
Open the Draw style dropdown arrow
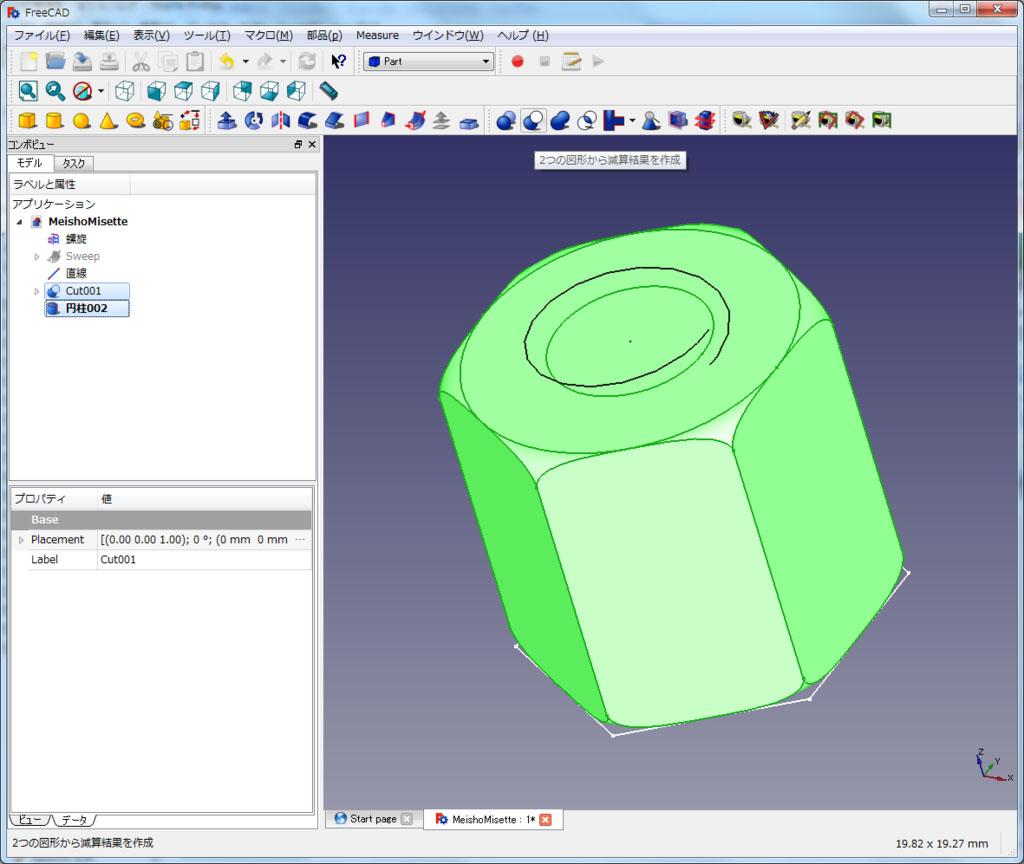pos(101,91)
